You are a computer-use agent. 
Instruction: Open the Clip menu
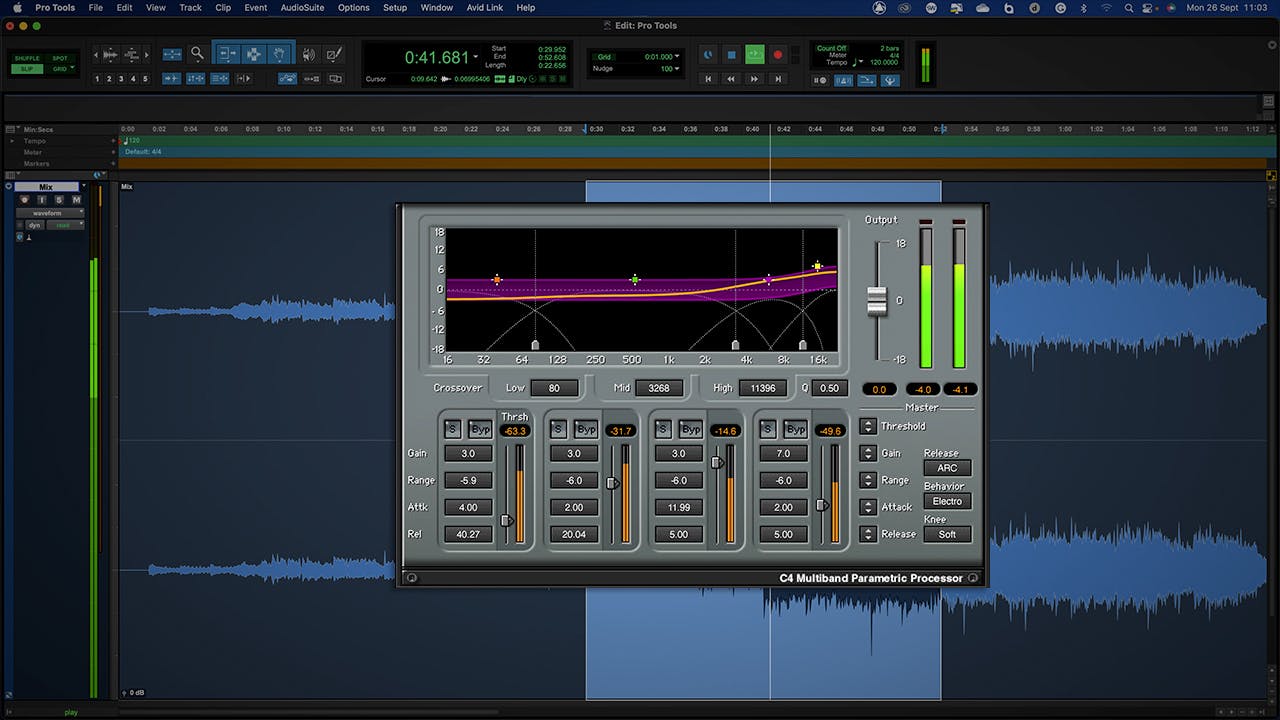point(223,7)
